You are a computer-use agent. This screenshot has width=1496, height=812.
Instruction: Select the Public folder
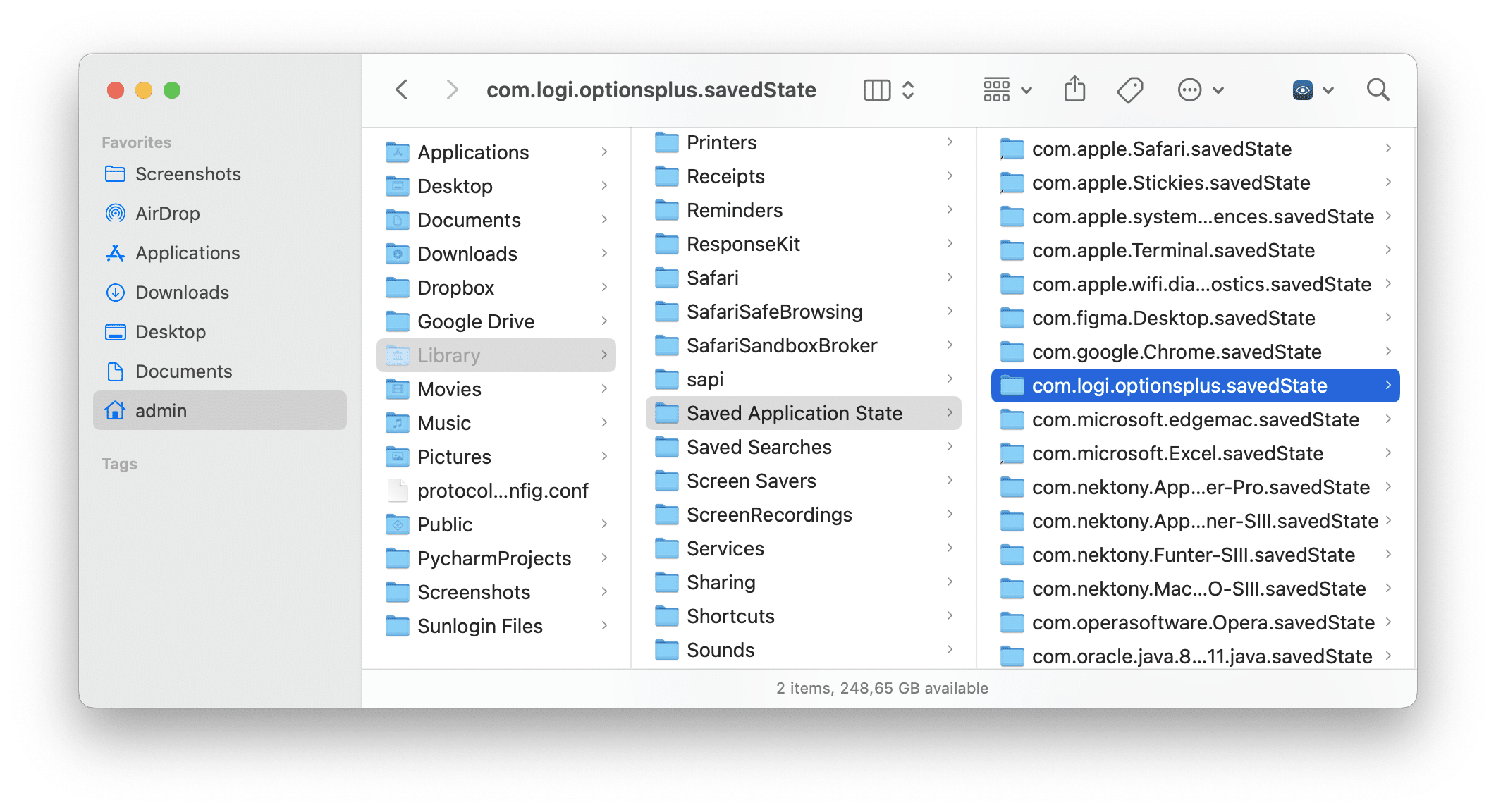[x=496, y=524]
